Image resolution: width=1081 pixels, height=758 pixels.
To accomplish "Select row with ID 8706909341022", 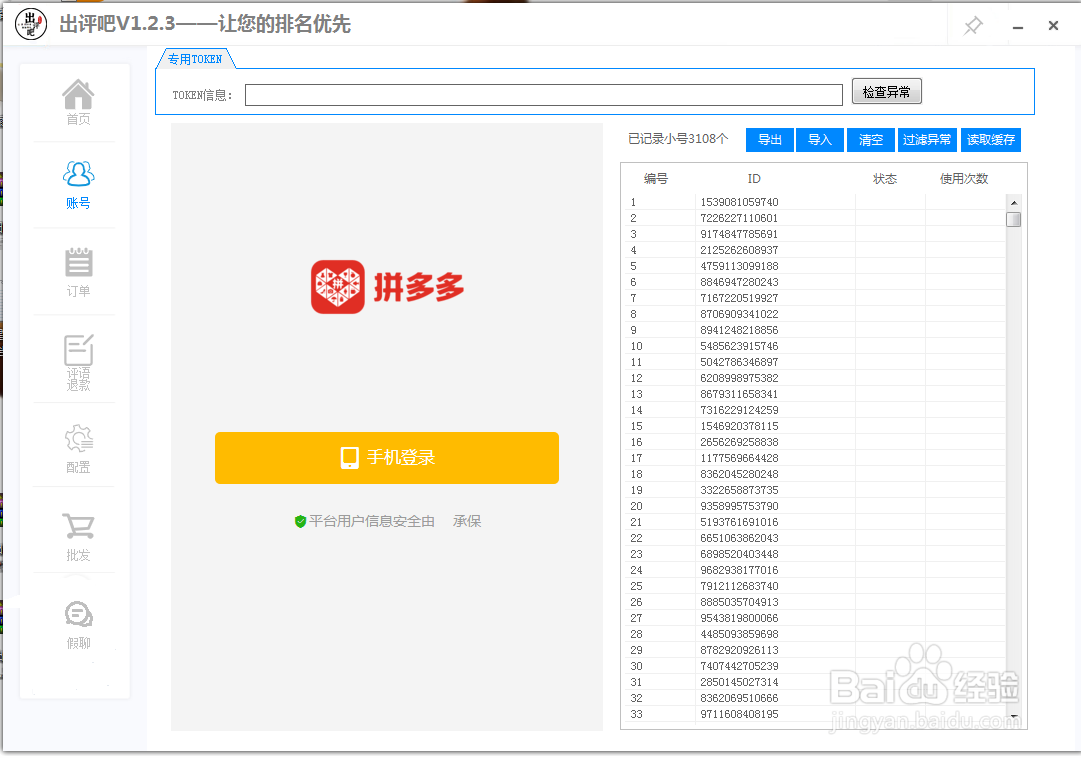I will coord(815,314).
